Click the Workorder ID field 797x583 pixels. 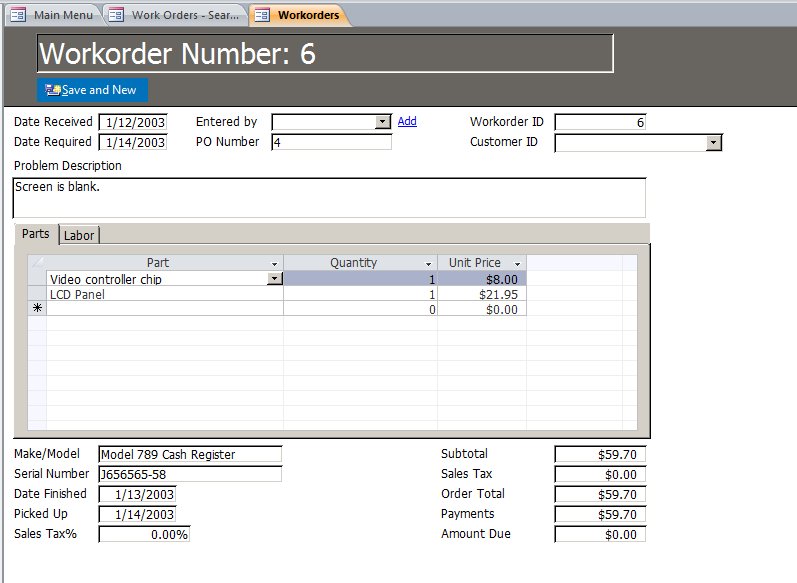click(600, 122)
